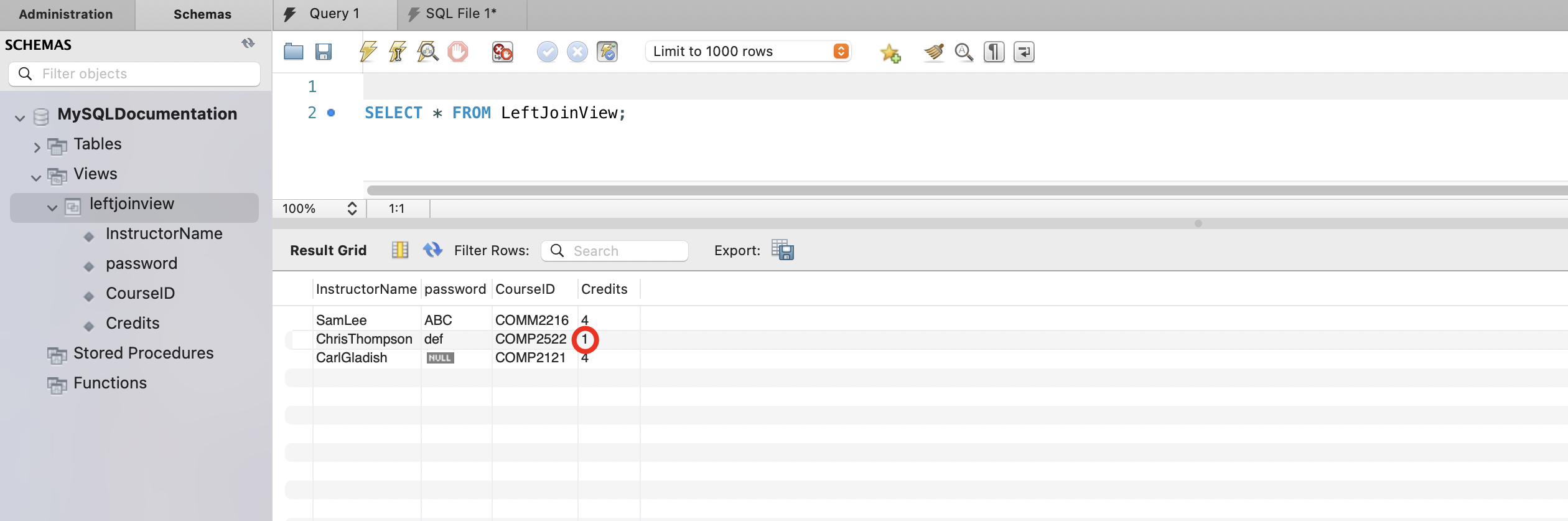Image resolution: width=1568 pixels, height=521 pixels.
Task: Run the statement under the cursor icon
Action: tap(398, 52)
